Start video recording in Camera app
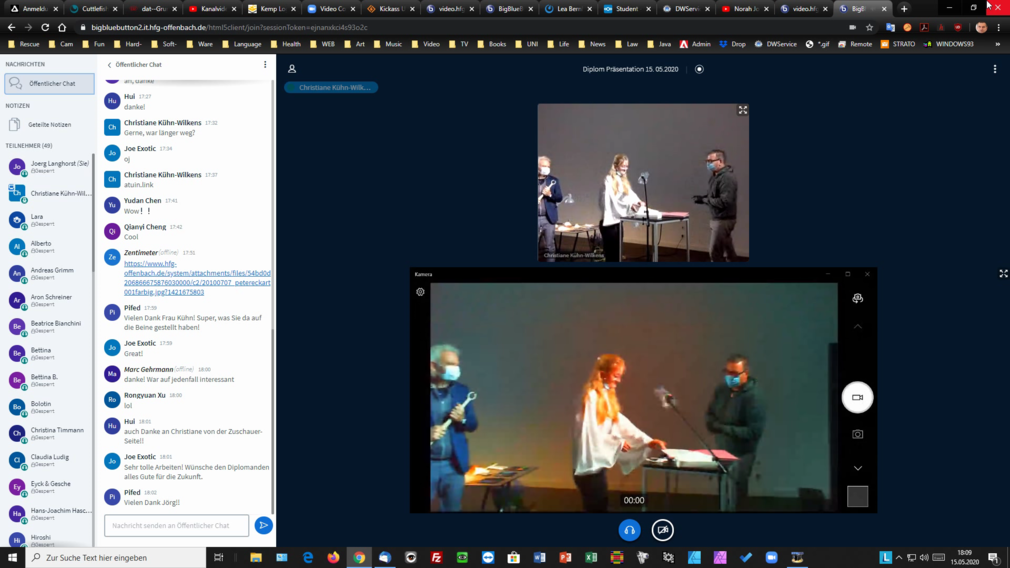This screenshot has height=568, width=1010. 857,397
